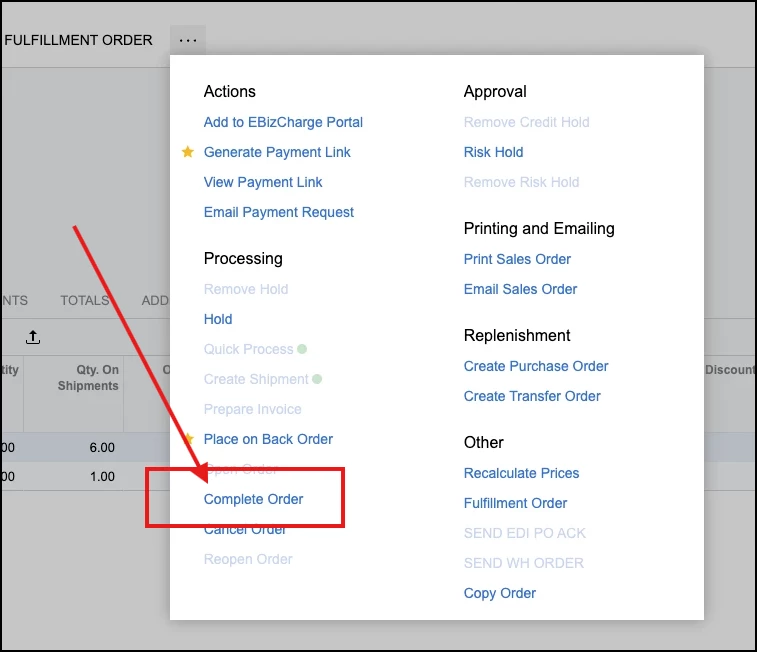Choose Print Sales Order
757x652 pixels.
pos(517,259)
